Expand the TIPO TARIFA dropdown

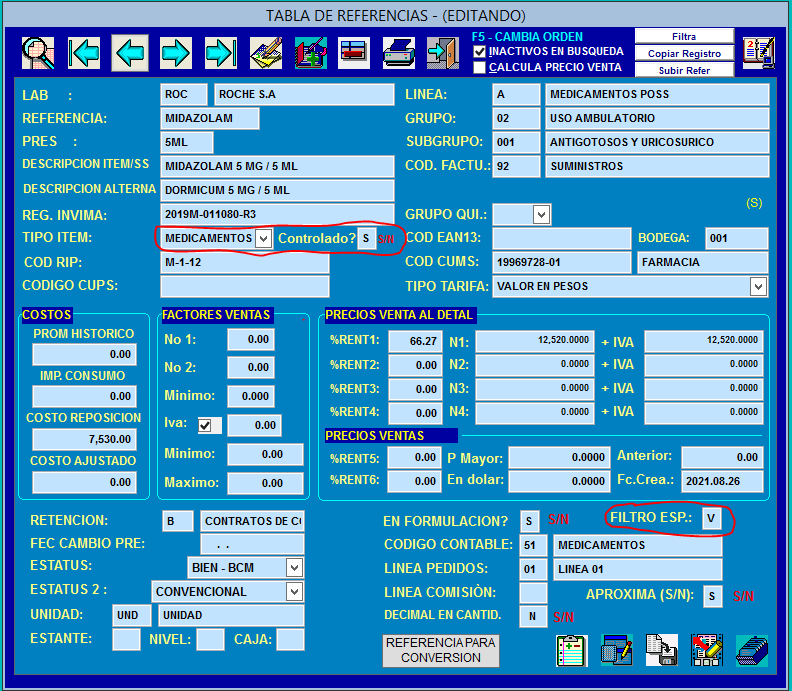pyautogui.click(x=758, y=286)
